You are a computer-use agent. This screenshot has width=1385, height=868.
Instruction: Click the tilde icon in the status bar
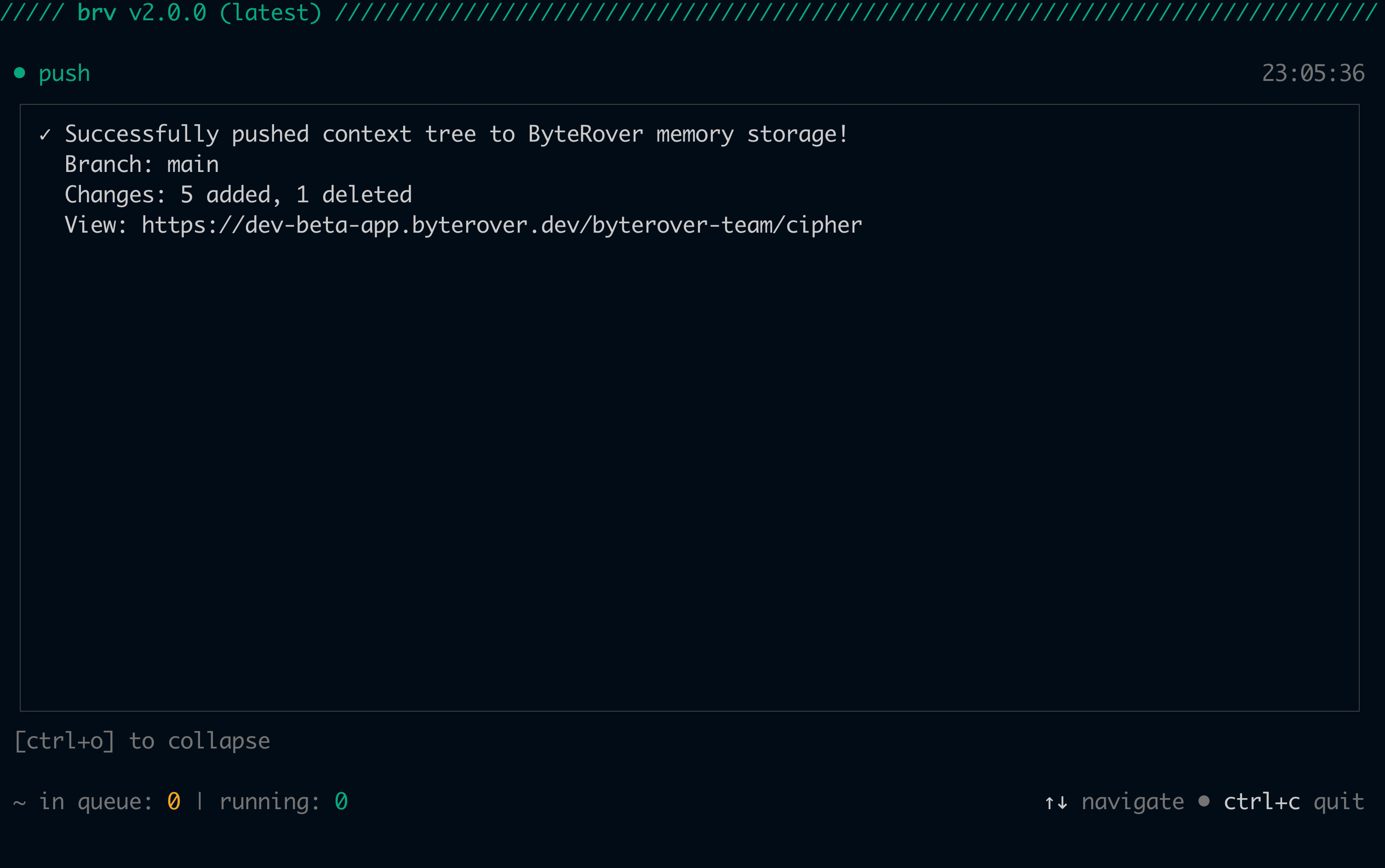point(19,801)
